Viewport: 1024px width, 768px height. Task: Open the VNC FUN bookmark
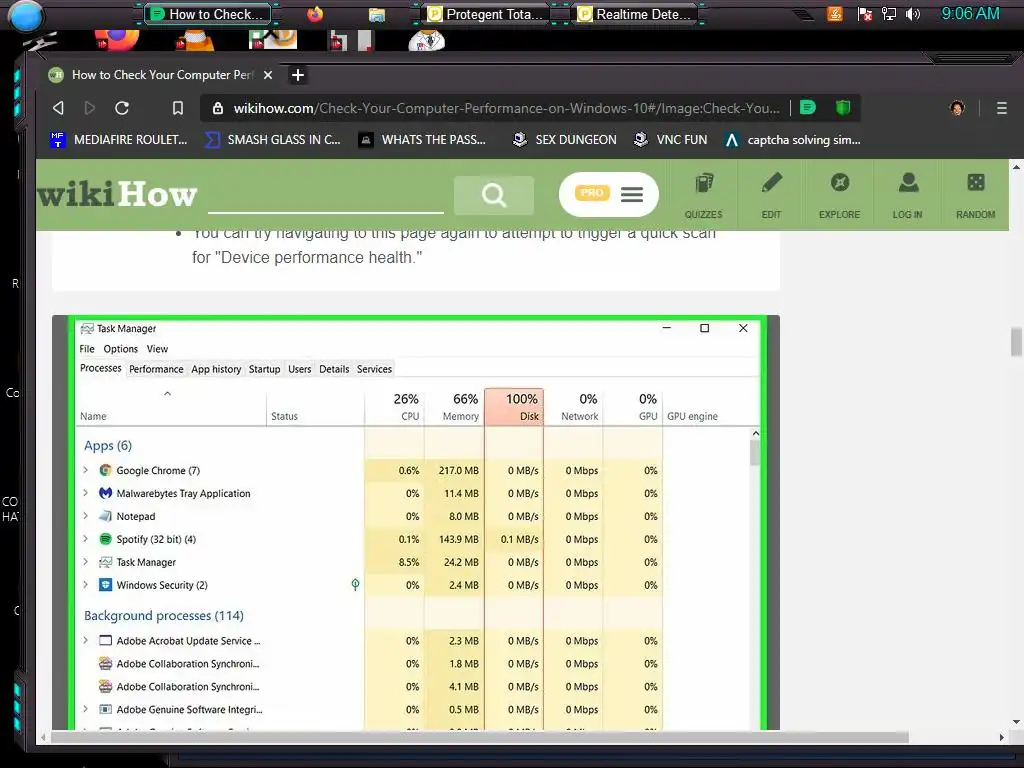671,140
